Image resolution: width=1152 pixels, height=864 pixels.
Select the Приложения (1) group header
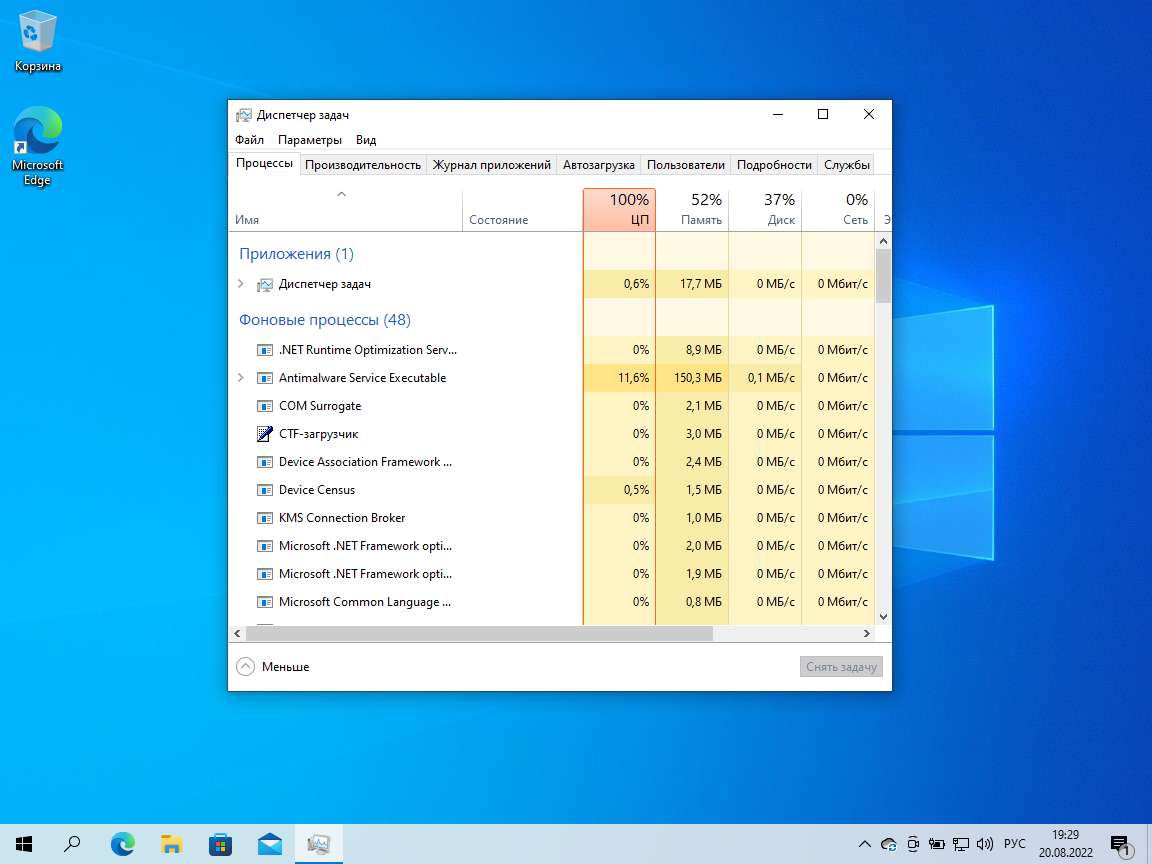tap(296, 254)
